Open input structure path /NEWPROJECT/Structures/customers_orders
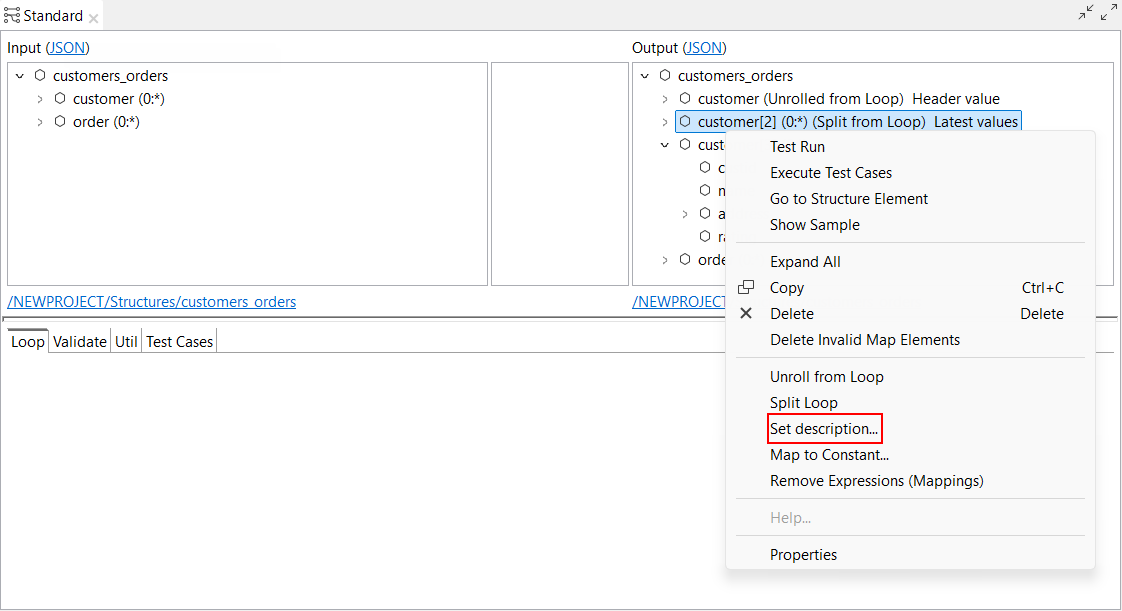Screen dimensions: 1122x611 [152, 302]
